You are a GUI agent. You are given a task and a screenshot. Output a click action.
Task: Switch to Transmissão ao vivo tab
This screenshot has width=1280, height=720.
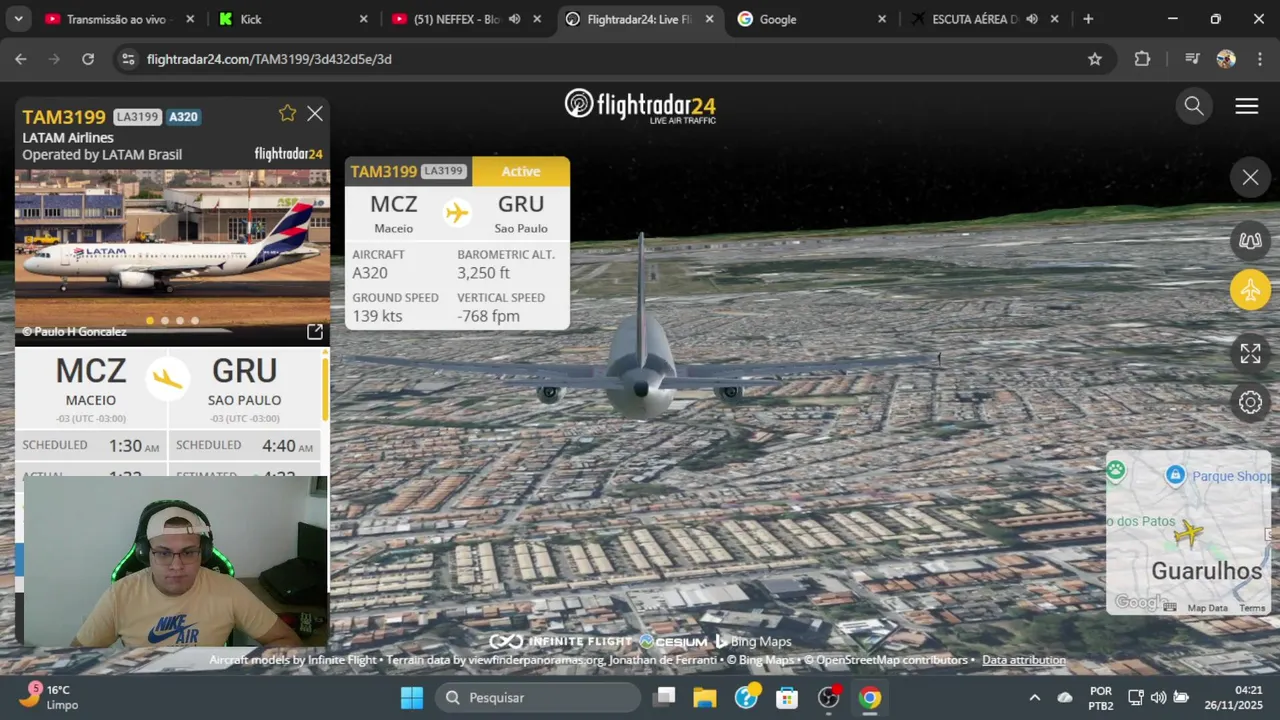tap(119, 19)
